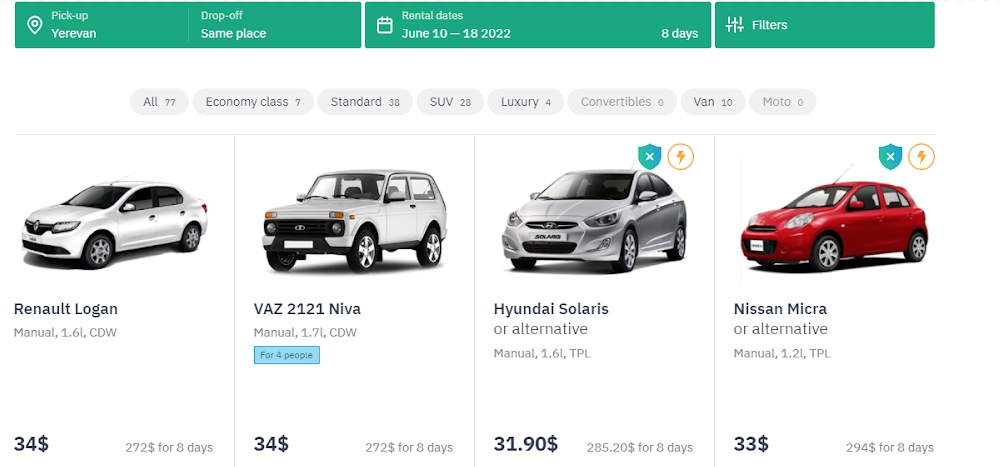Screen dimensions: 1000x467
Task: Filter by Standard cars
Action: click(x=365, y=102)
